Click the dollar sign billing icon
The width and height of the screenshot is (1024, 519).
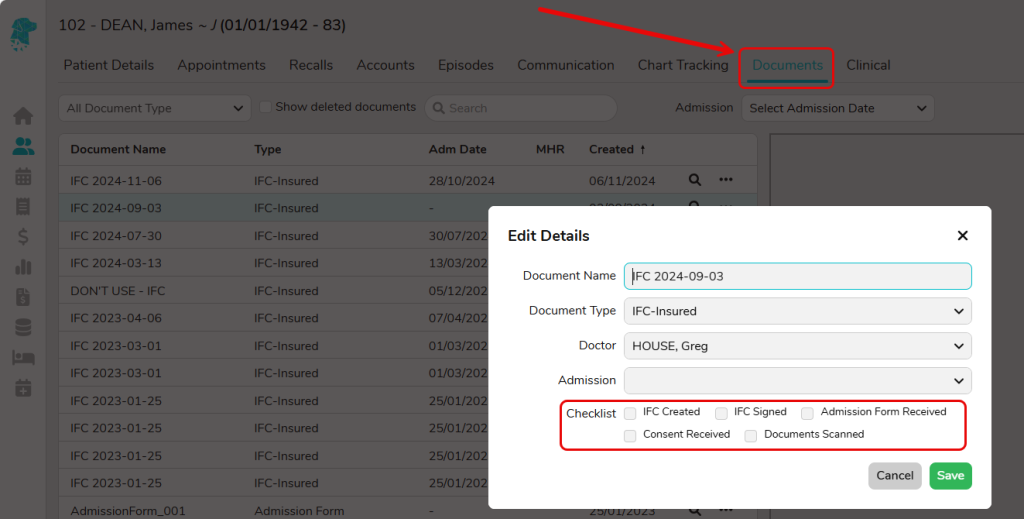22,237
